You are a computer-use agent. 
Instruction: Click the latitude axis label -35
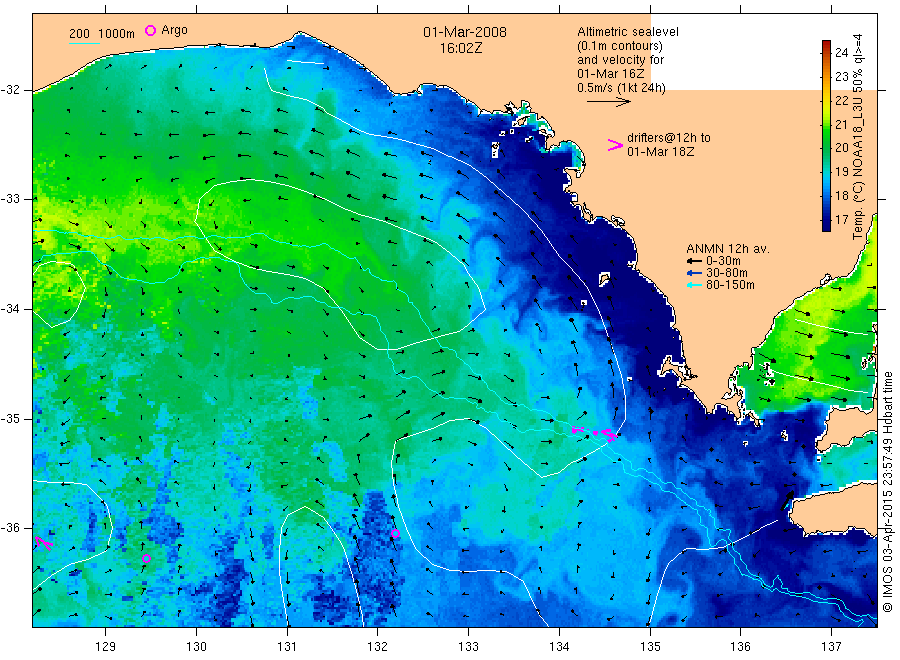(x=10, y=419)
